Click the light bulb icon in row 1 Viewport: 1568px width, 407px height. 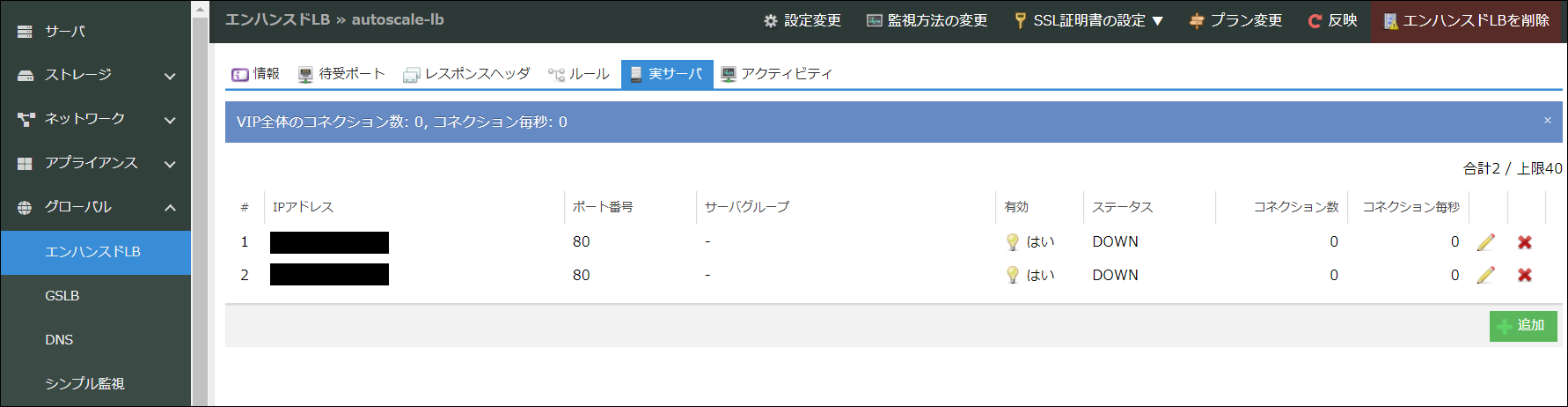(1013, 242)
